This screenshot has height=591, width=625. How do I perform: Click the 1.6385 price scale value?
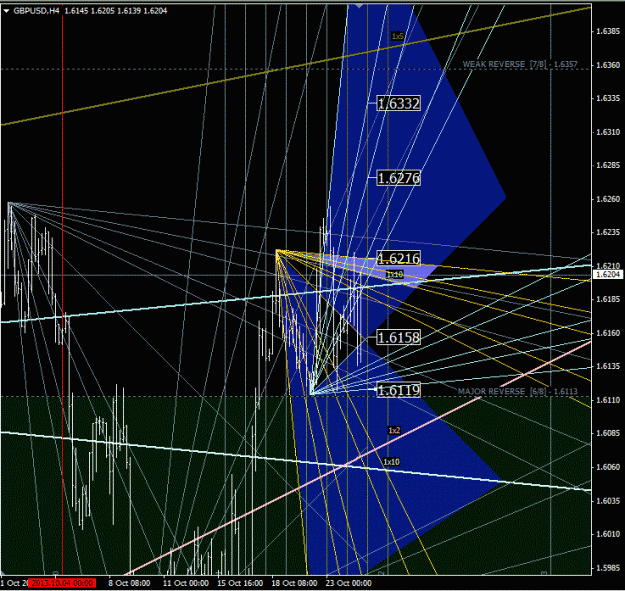pos(608,31)
